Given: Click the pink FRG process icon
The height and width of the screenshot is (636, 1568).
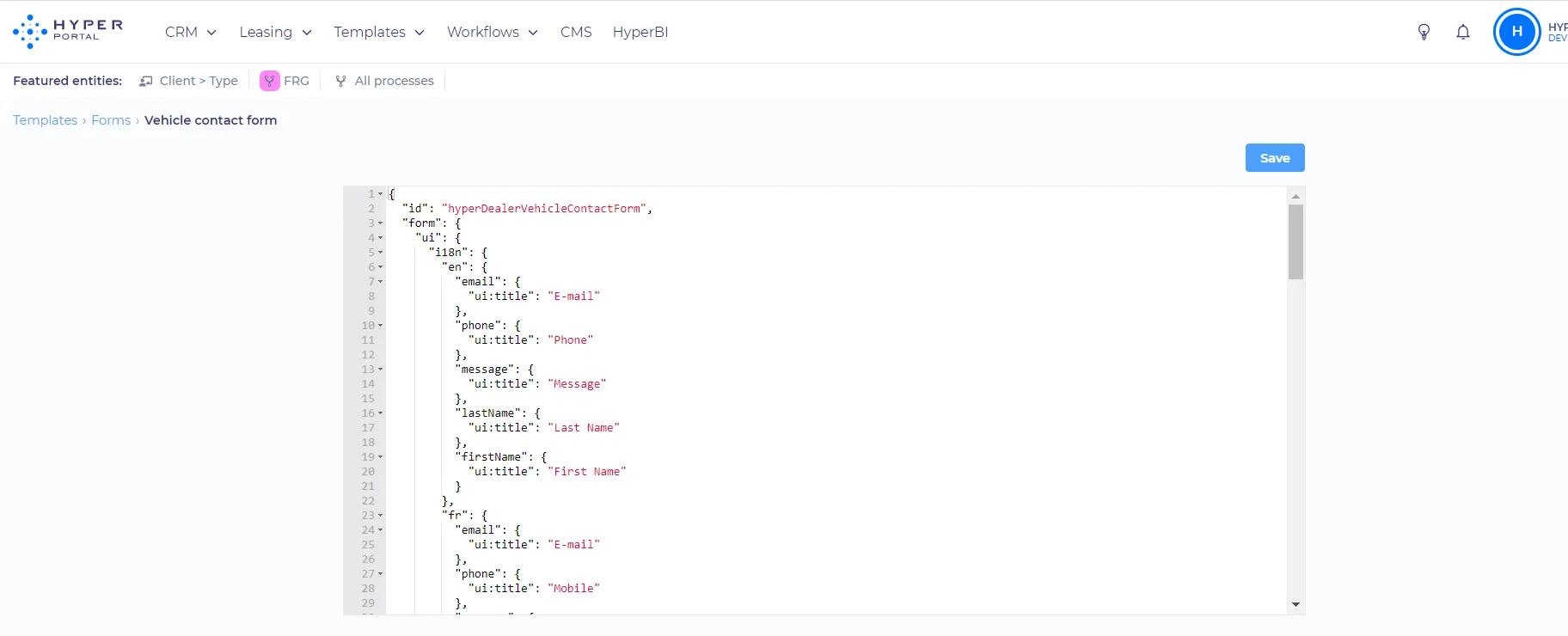Looking at the screenshot, I should pyautogui.click(x=270, y=81).
